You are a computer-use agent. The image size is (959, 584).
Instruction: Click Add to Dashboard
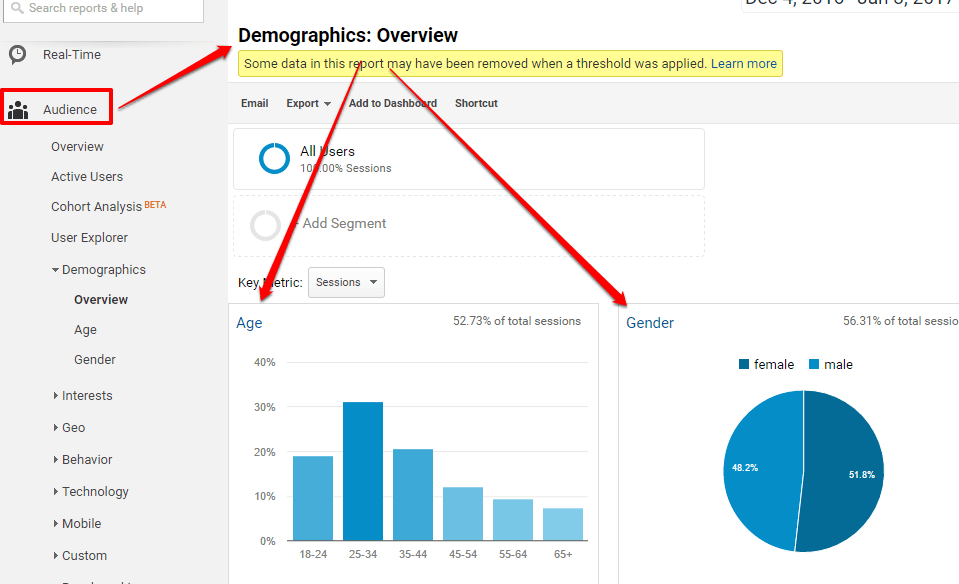(x=393, y=103)
